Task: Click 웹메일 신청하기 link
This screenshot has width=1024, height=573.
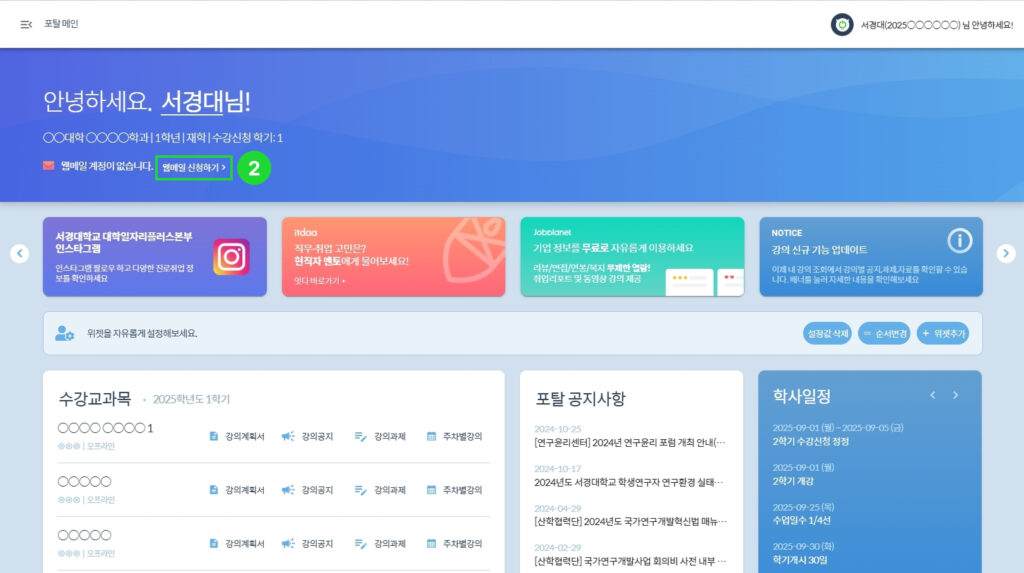Action: pos(194,168)
